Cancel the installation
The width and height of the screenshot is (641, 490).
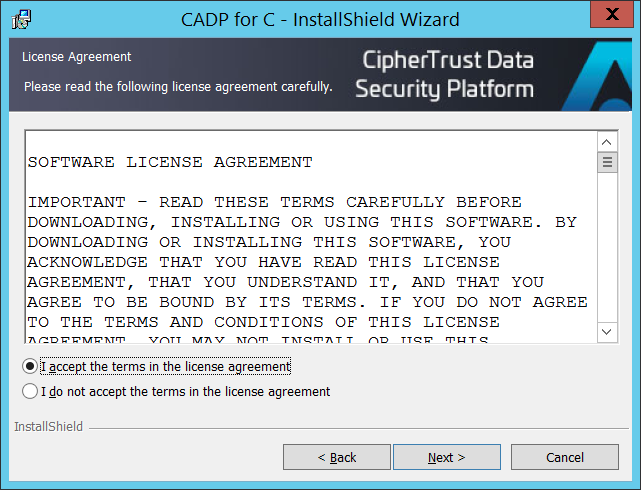click(564, 457)
